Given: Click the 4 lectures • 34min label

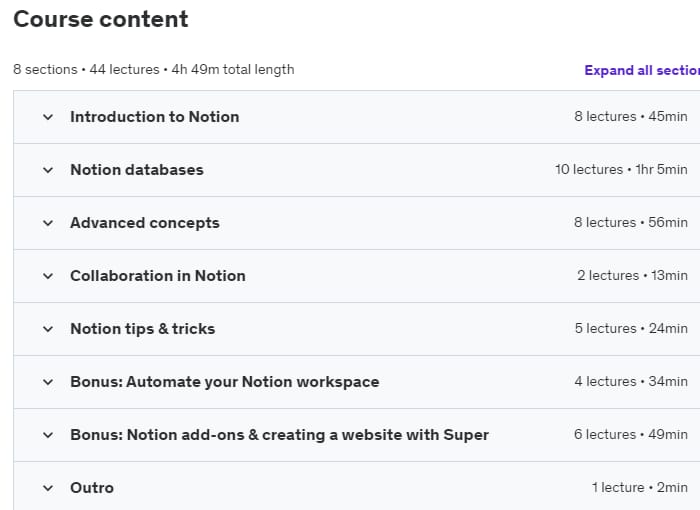Looking at the screenshot, I should click(631, 381).
